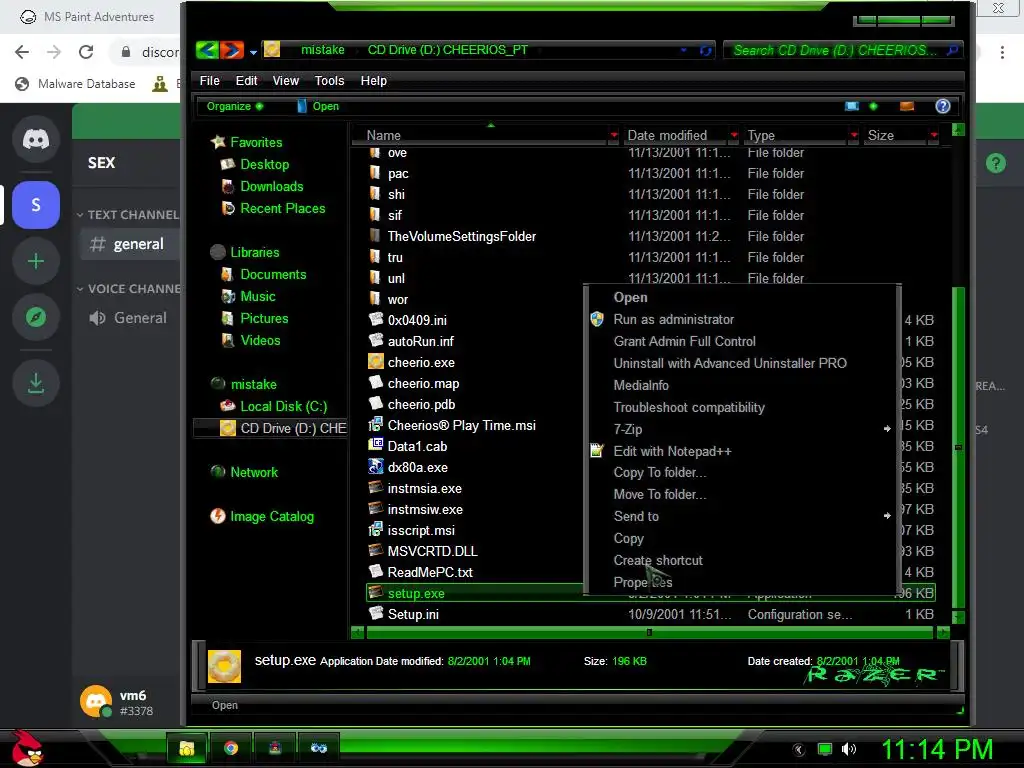Click Download Apps icon in Discord
This screenshot has width=1024, height=768.
pos(36,383)
